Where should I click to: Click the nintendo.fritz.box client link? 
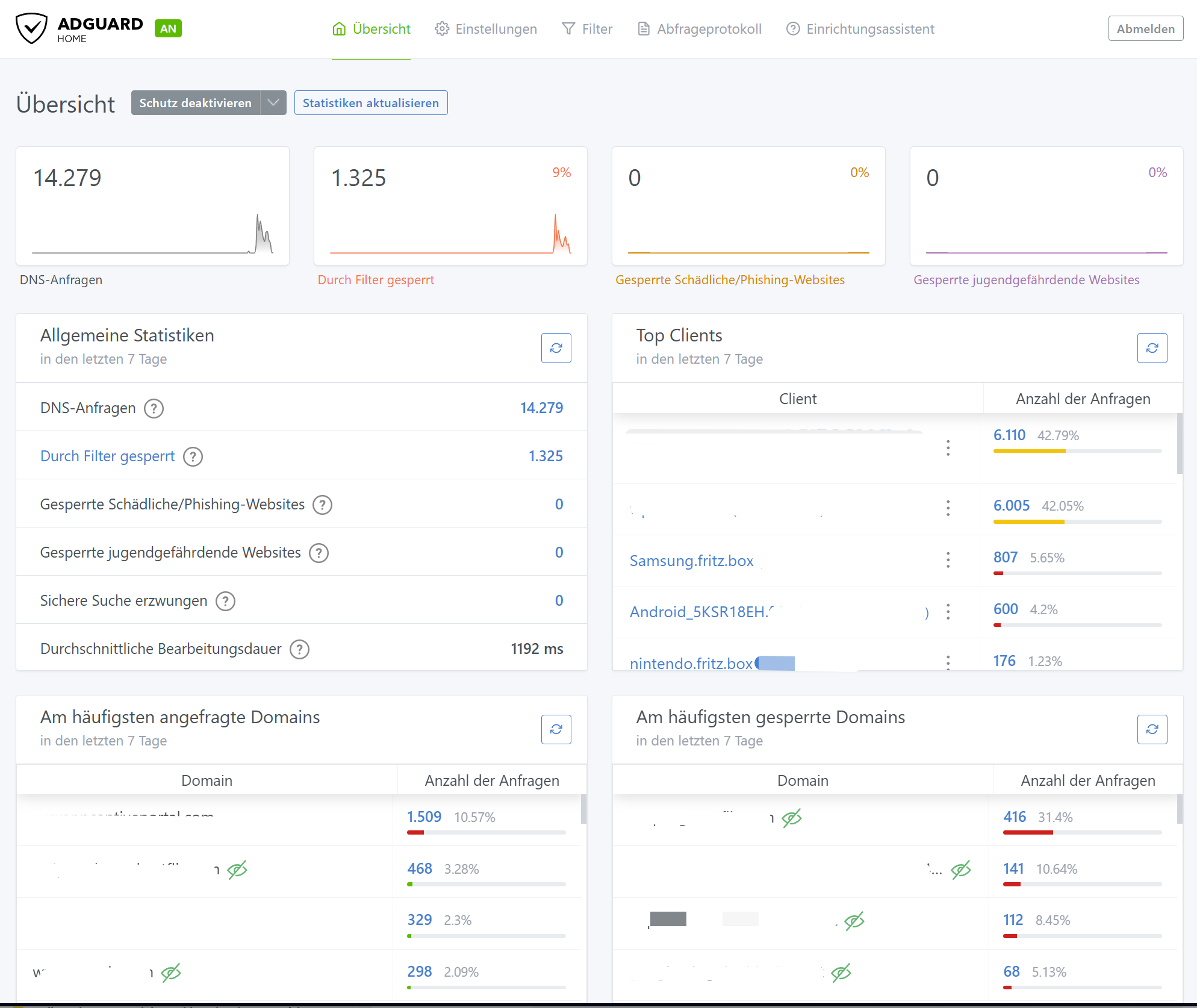point(691,664)
